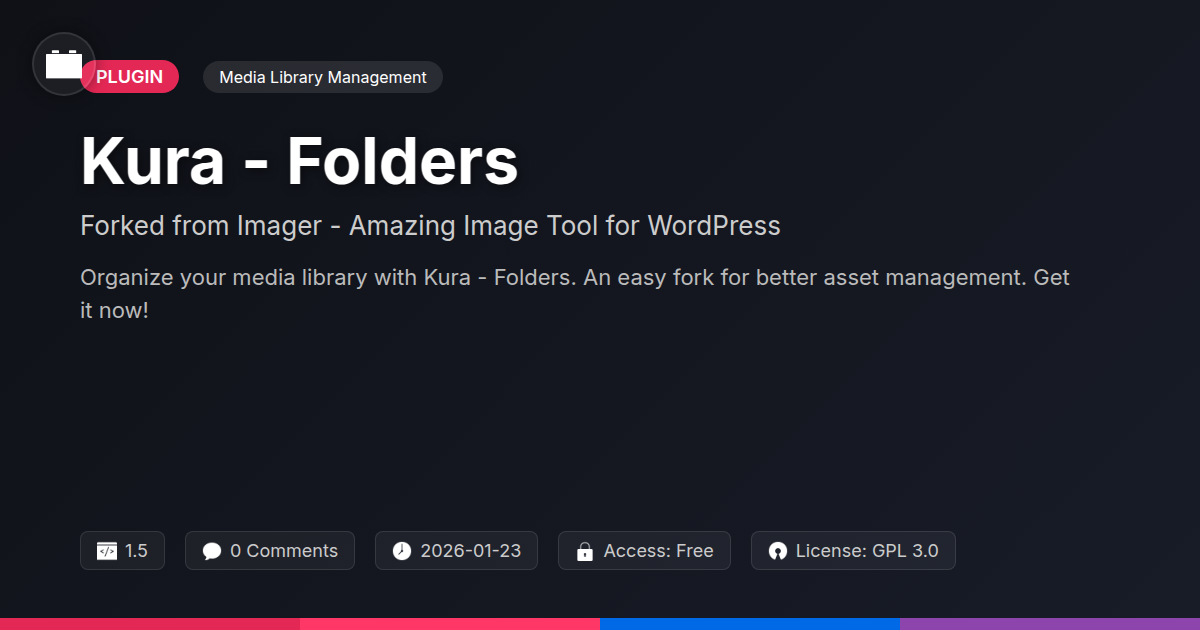Click the clock icon beside the date

(x=402, y=551)
